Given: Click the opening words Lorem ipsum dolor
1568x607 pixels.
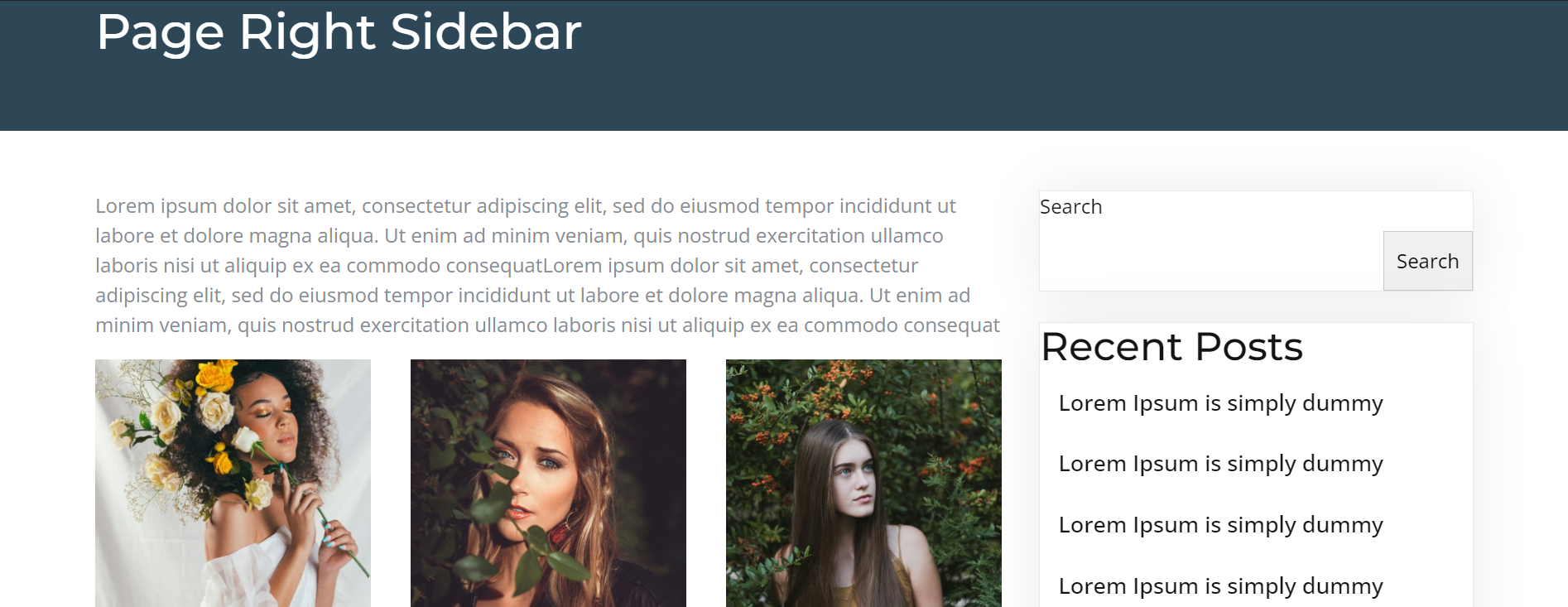Looking at the screenshot, I should pyautogui.click(x=184, y=205).
